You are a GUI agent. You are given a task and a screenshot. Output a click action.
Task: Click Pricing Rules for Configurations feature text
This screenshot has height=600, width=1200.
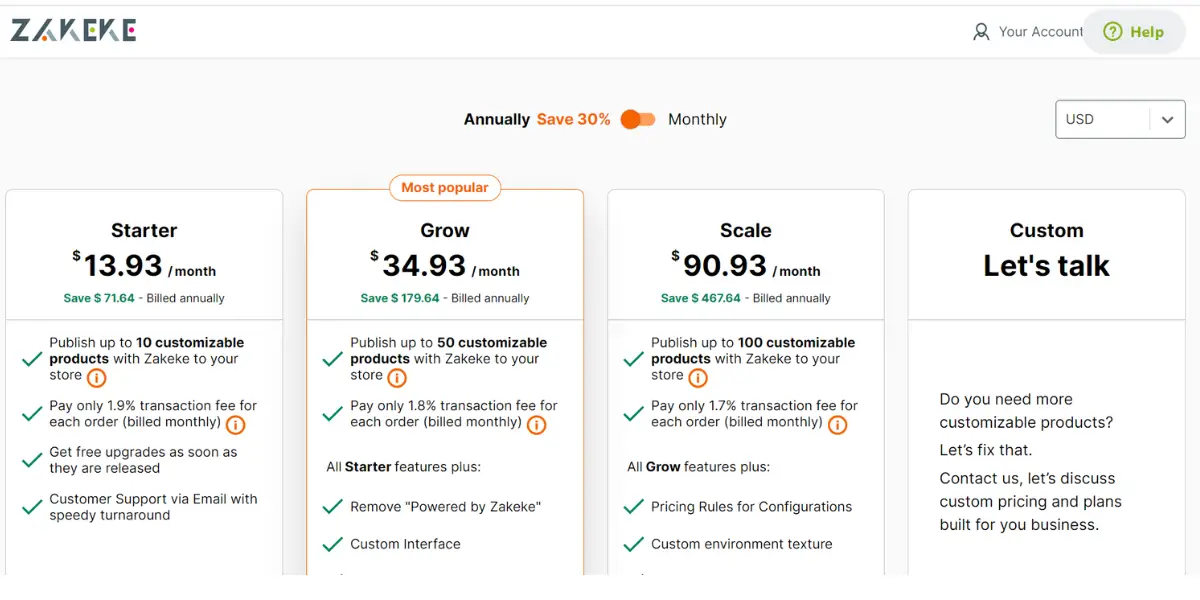click(x=751, y=507)
